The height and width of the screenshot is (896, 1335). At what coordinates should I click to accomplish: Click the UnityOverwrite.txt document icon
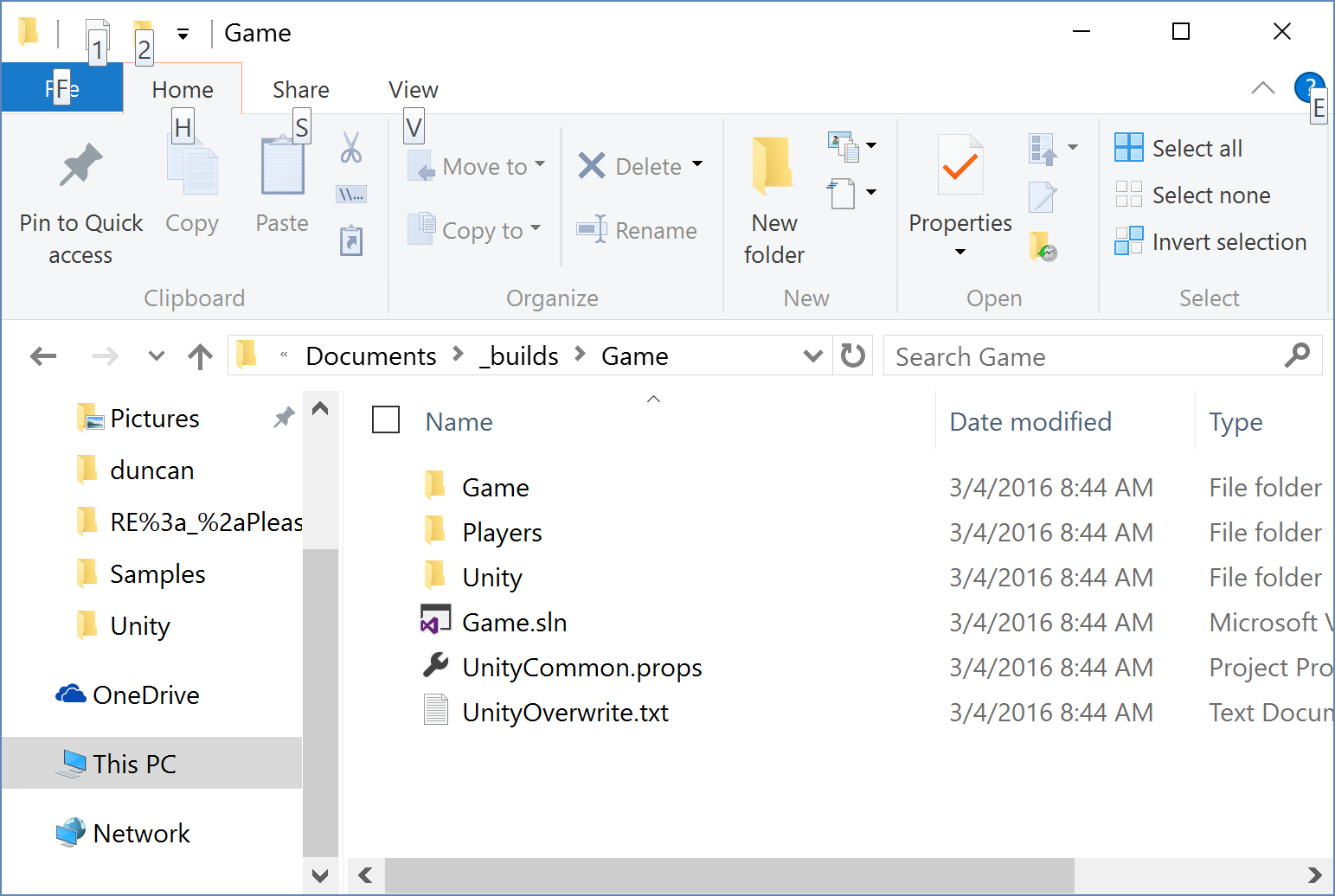click(x=436, y=709)
